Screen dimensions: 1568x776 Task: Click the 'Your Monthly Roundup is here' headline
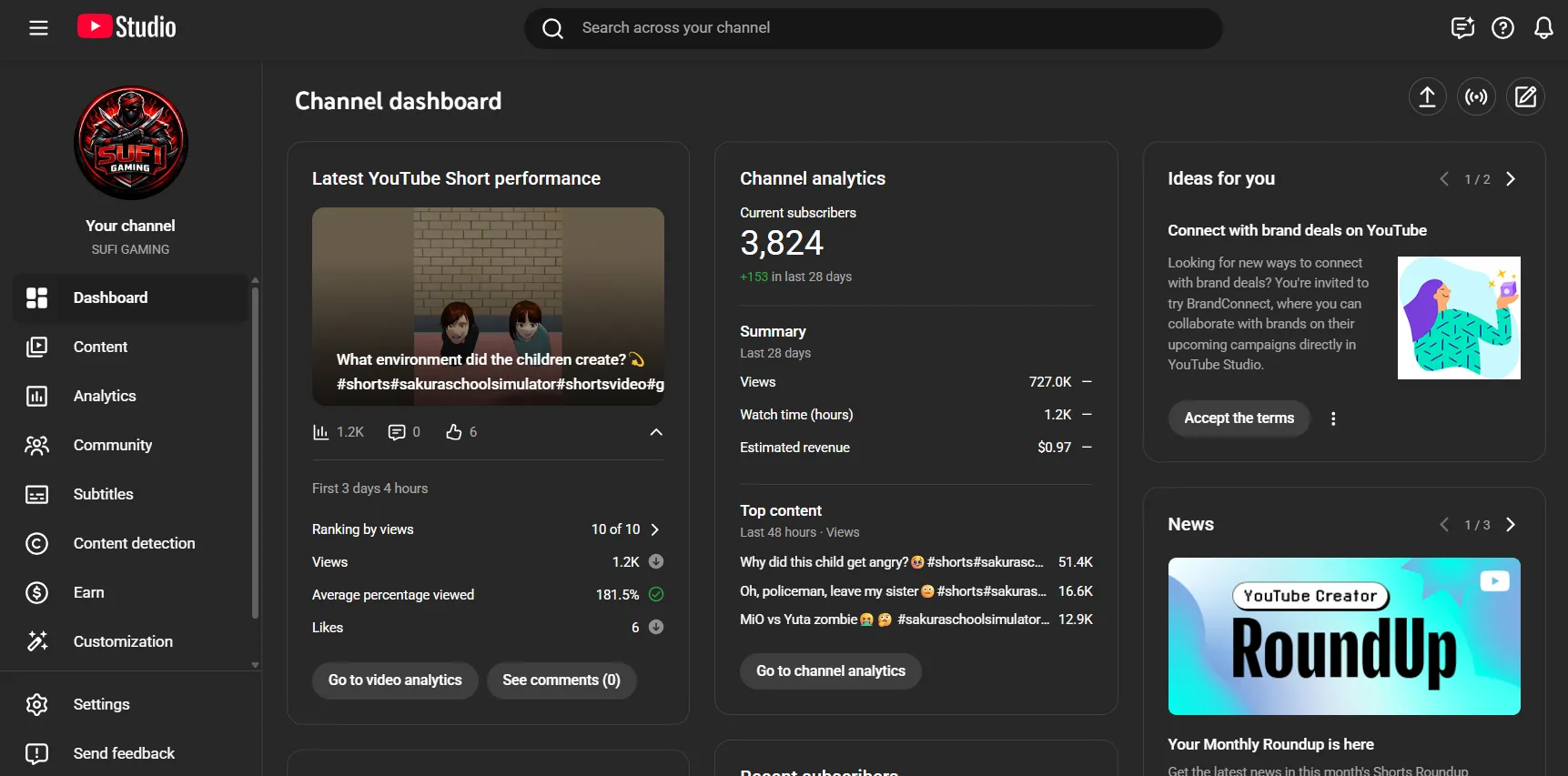point(1270,744)
